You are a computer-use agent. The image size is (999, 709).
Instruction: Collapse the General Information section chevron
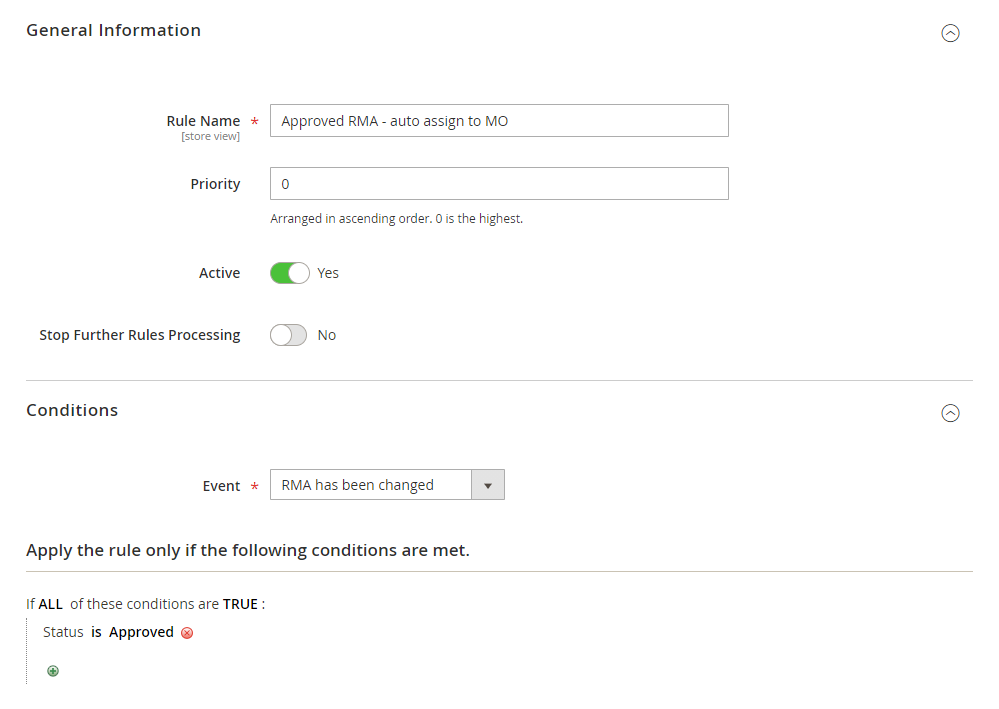[x=950, y=33]
